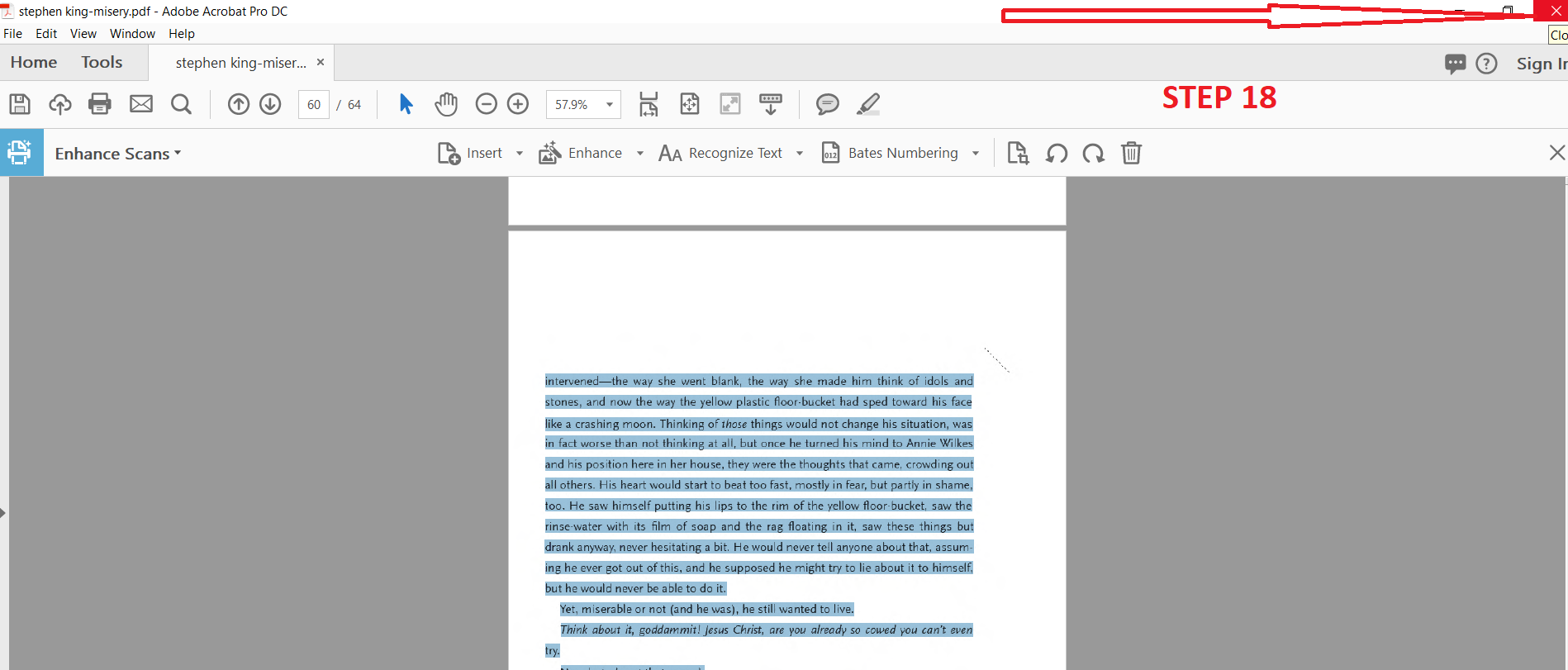The height and width of the screenshot is (670, 1568).
Task: Close the stephen king-misery document tab
Action: [x=321, y=63]
